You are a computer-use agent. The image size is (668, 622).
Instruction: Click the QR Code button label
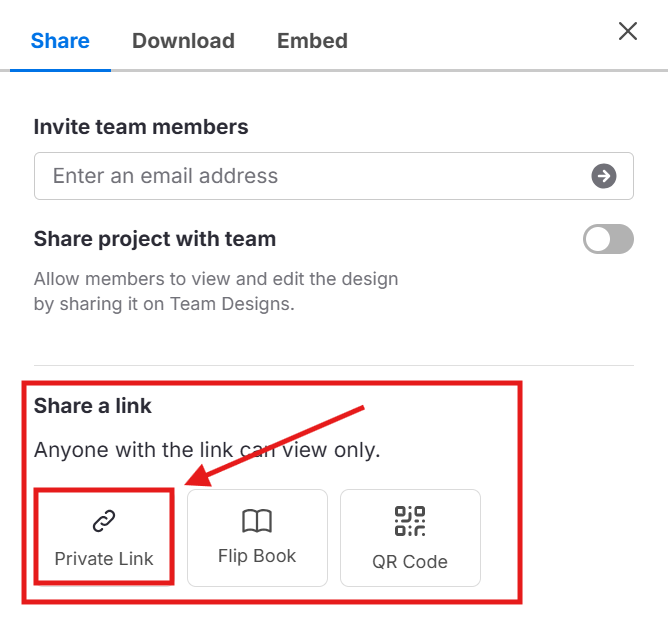pyautogui.click(x=410, y=561)
